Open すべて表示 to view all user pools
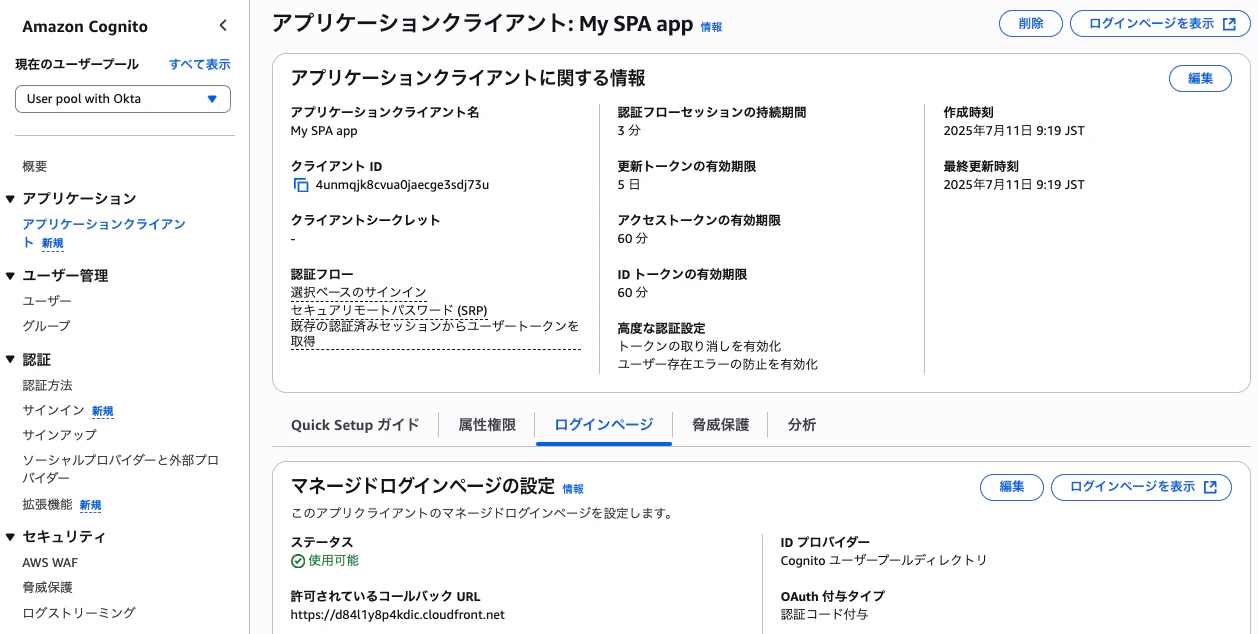This screenshot has width=1258, height=634. 200,63
